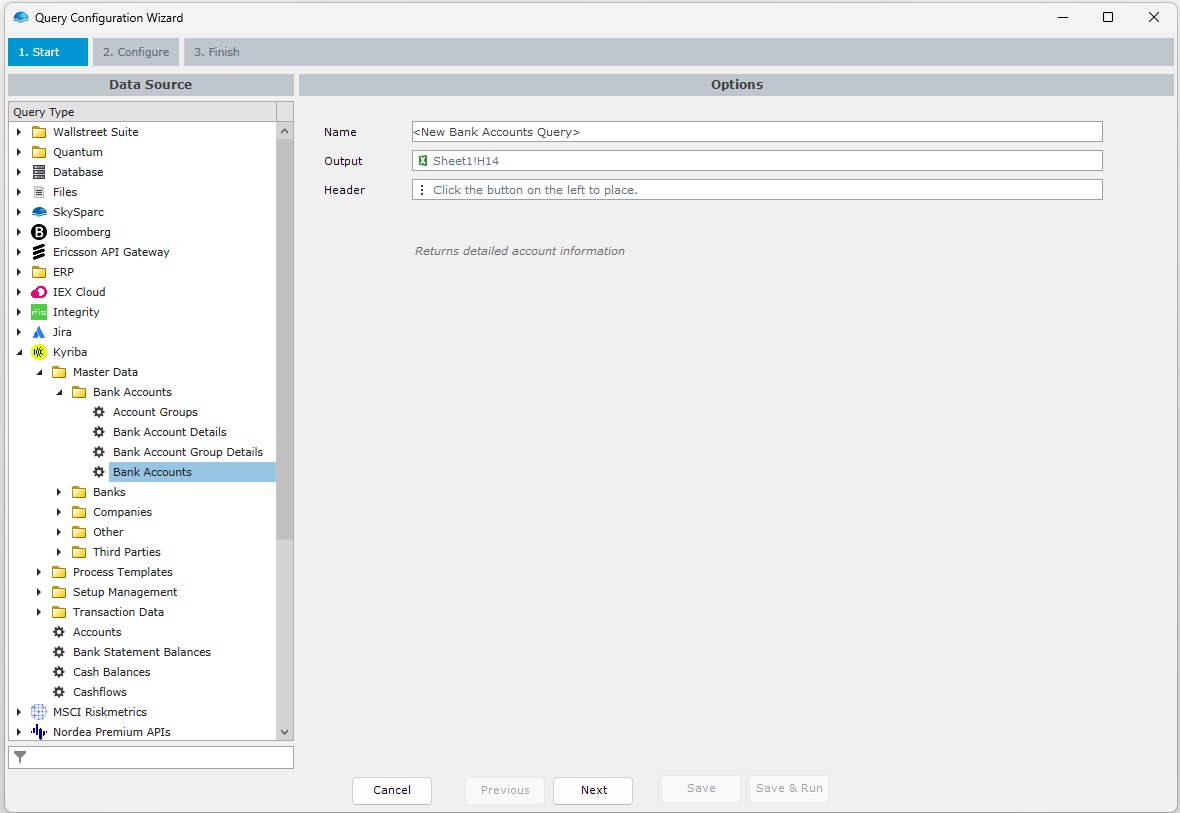Expand the Transaction Data folder

pos(39,612)
